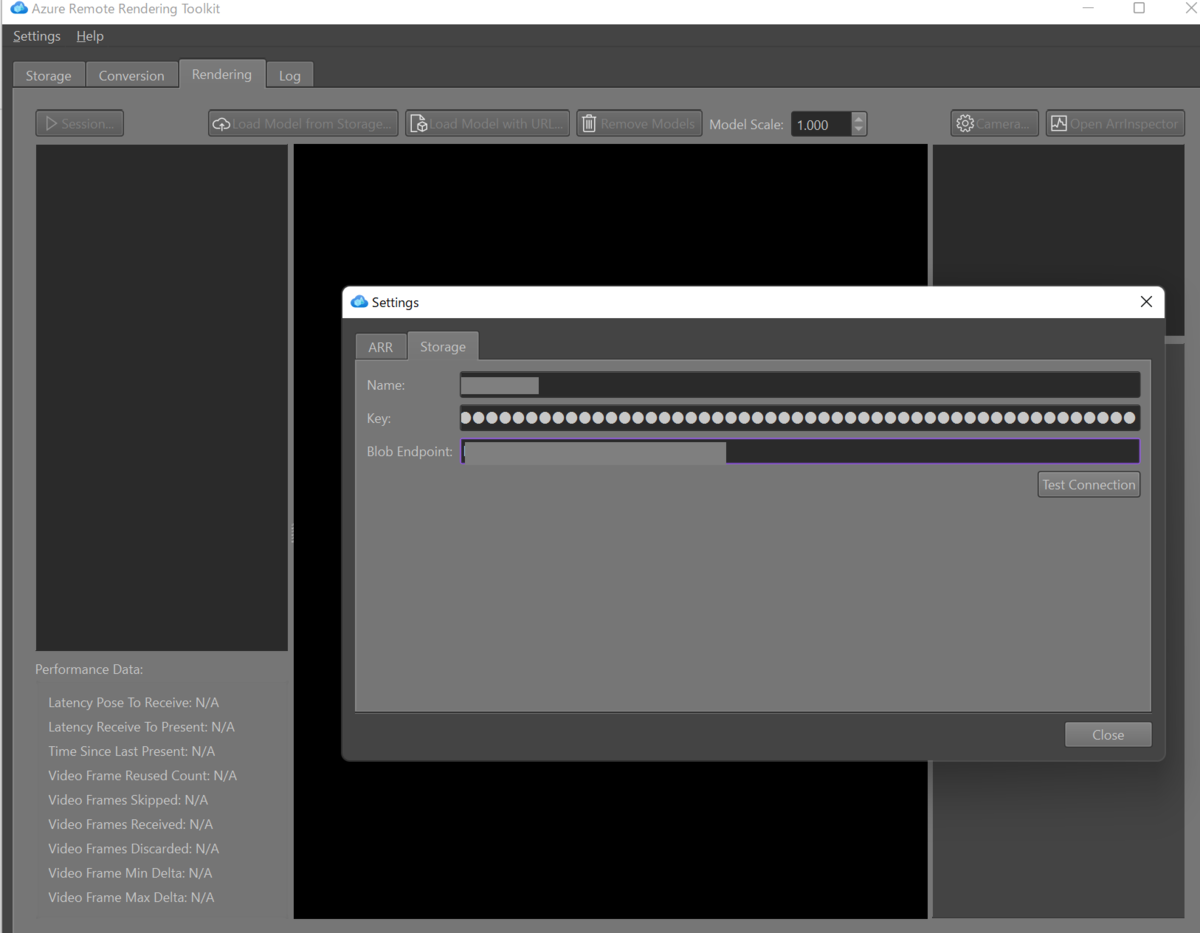This screenshot has width=1200, height=933.
Task: Open the Camera settings button
Action: click(x=995, y=123)
